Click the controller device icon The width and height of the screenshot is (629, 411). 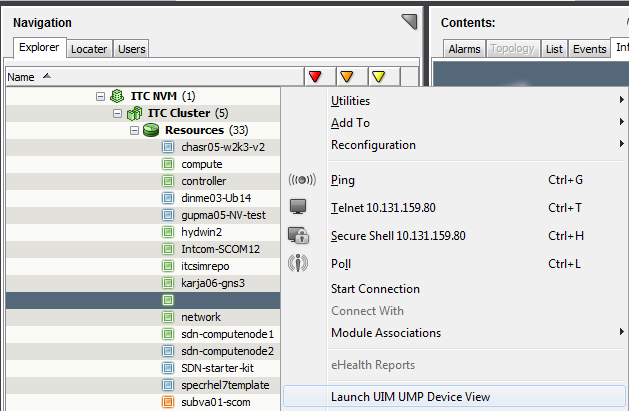[168, 181]
